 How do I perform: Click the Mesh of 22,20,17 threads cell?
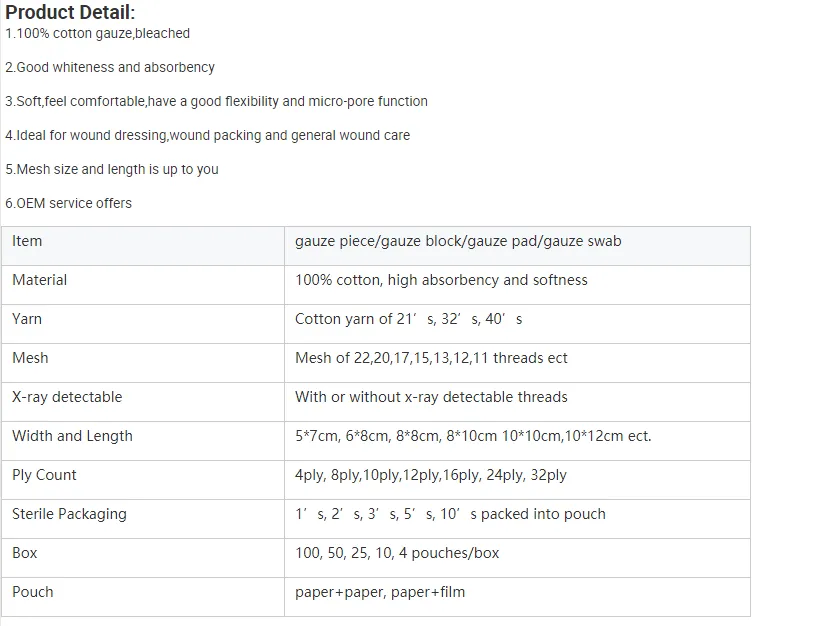[517, 363]
